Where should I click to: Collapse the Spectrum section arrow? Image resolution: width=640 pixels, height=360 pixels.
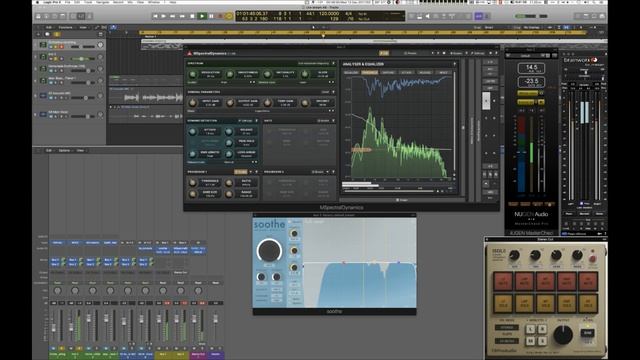point(333,63)
